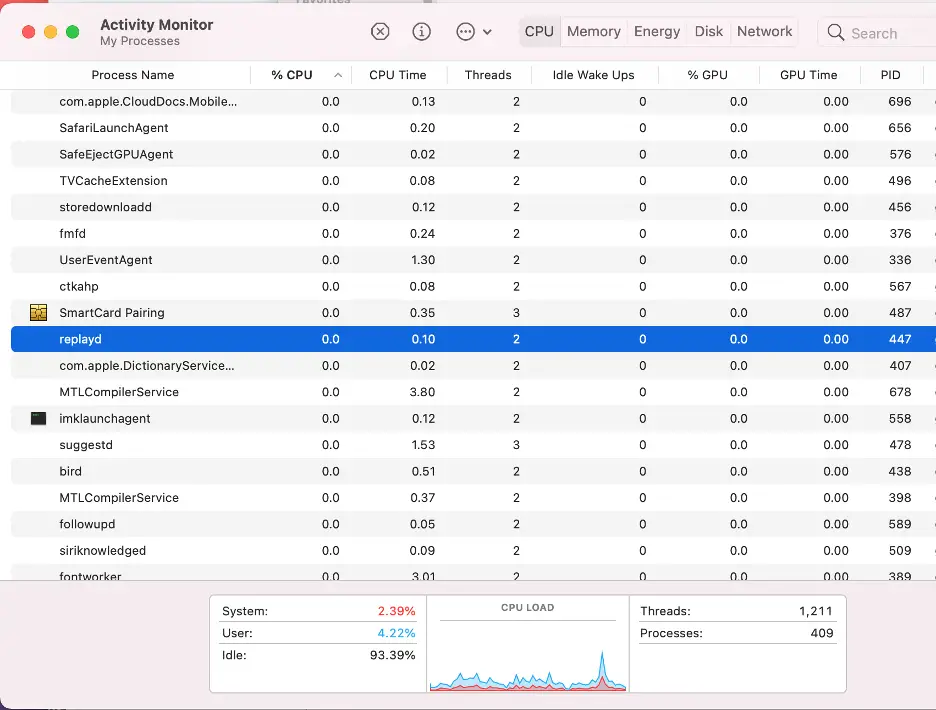Sort by % GPU column header
The height and width of the screenshot is (710, 936).
(707, 75)
